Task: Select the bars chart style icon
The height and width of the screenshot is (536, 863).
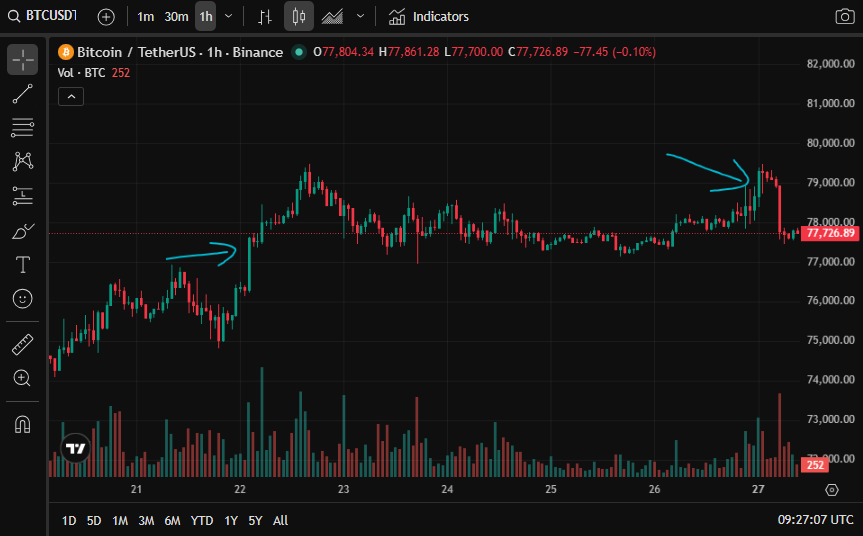Action: [265, 17]
